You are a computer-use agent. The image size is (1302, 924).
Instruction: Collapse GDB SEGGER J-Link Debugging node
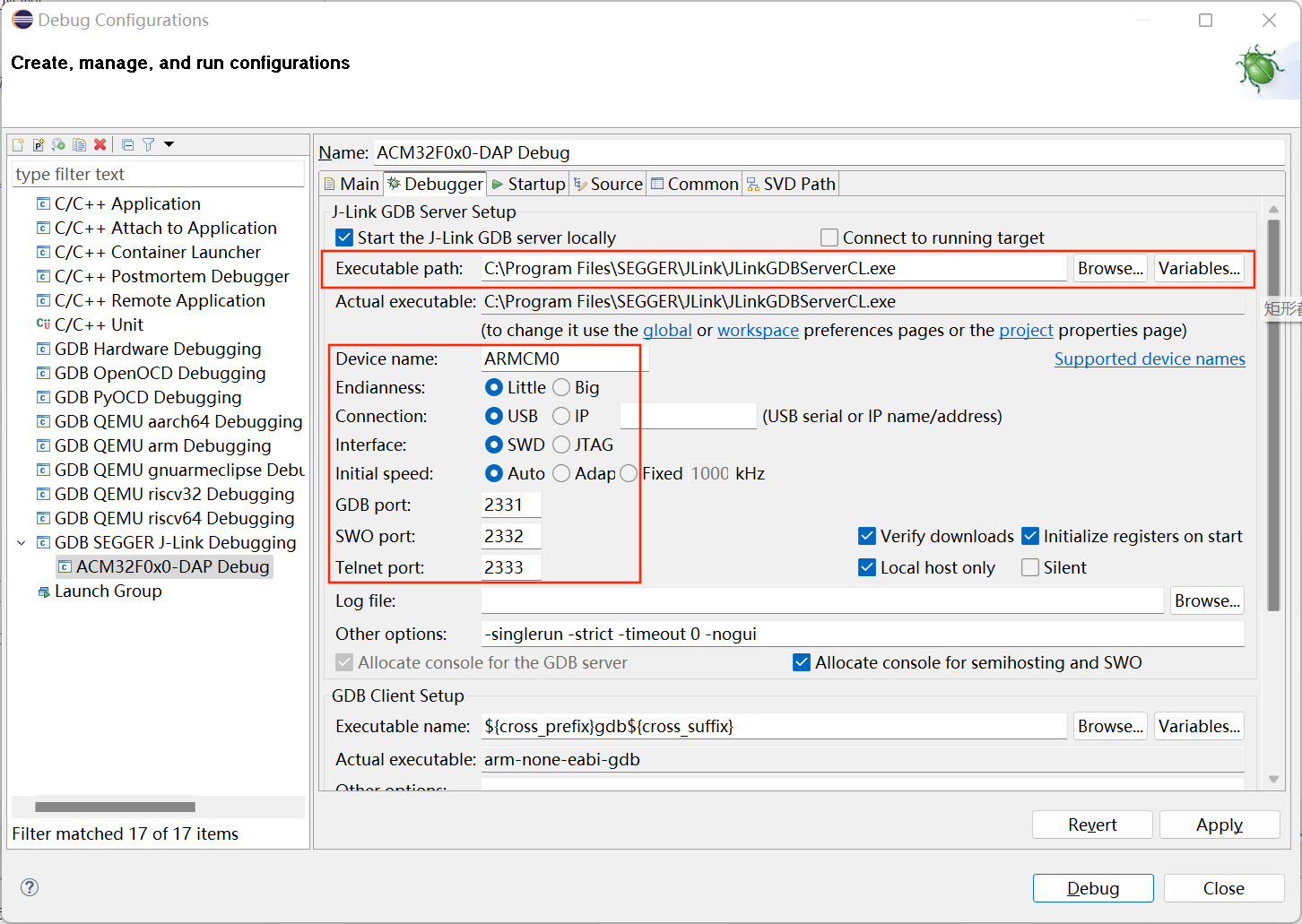coord(22,542)
